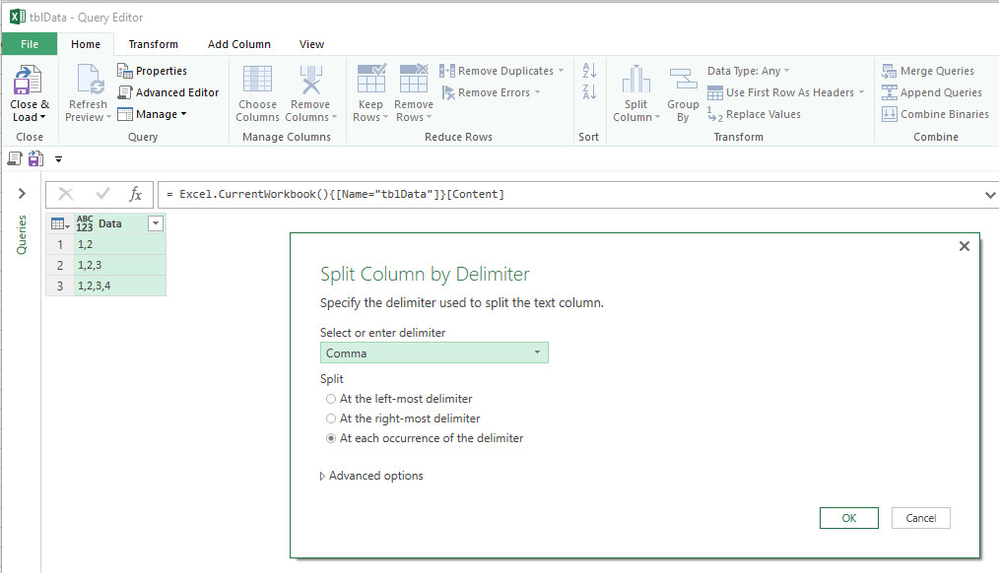The height and width of the screenshot is (573, 999).
Task: Confirm formula with checkmark icon
Action: click(103, 194)
